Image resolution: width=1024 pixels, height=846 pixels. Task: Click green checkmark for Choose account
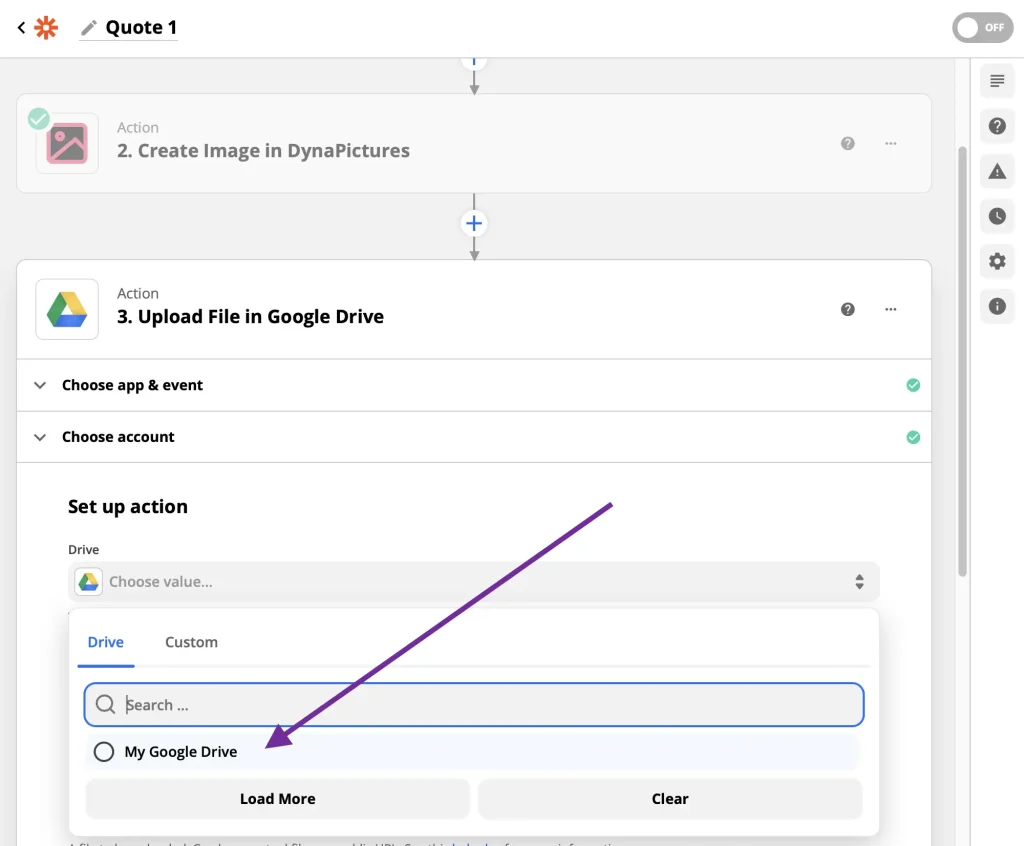913,437
